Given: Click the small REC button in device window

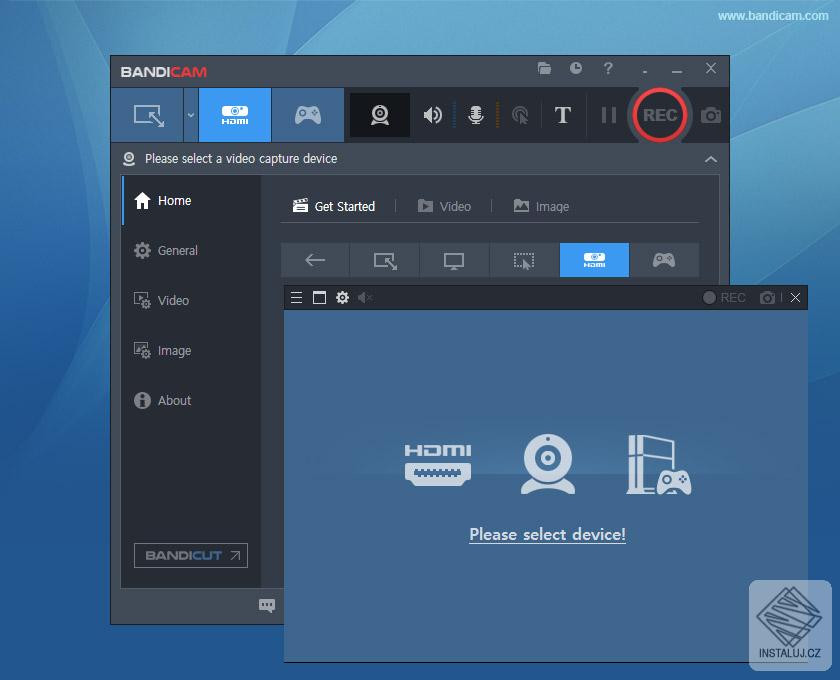Looking at the screenshot, I should tap(724, 297).
